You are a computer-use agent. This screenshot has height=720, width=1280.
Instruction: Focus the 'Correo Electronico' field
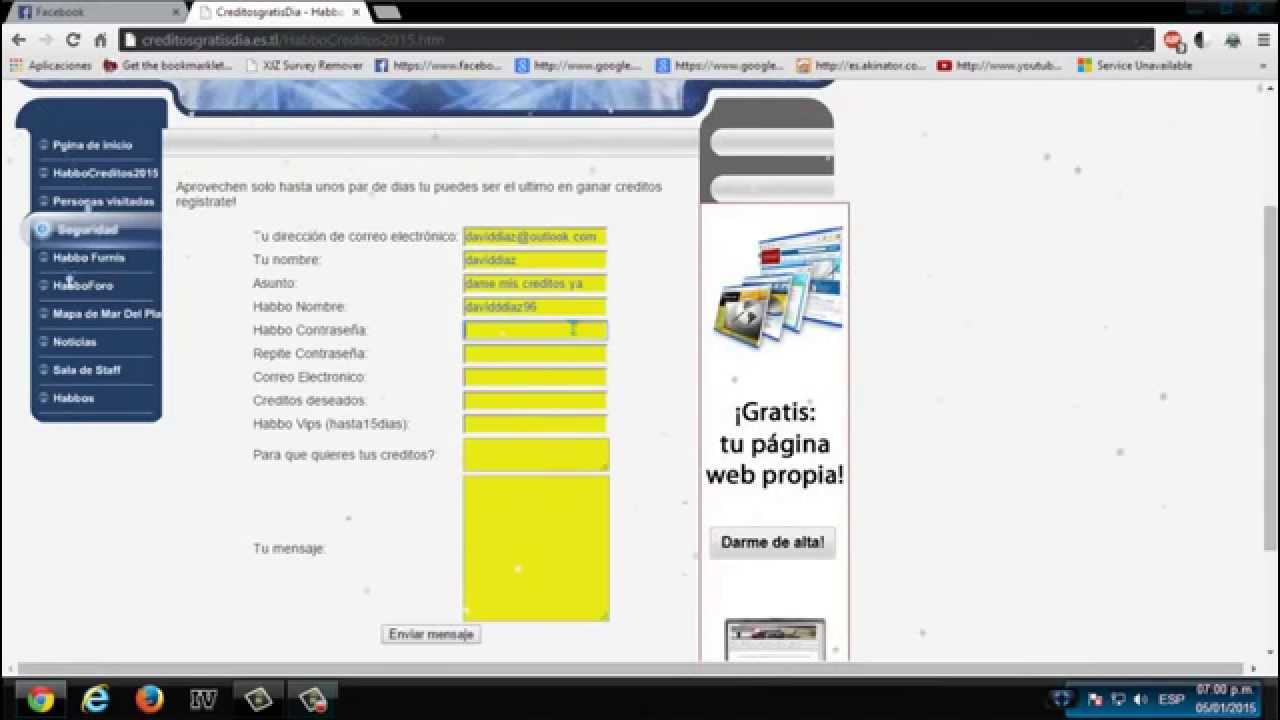point(535,377)
